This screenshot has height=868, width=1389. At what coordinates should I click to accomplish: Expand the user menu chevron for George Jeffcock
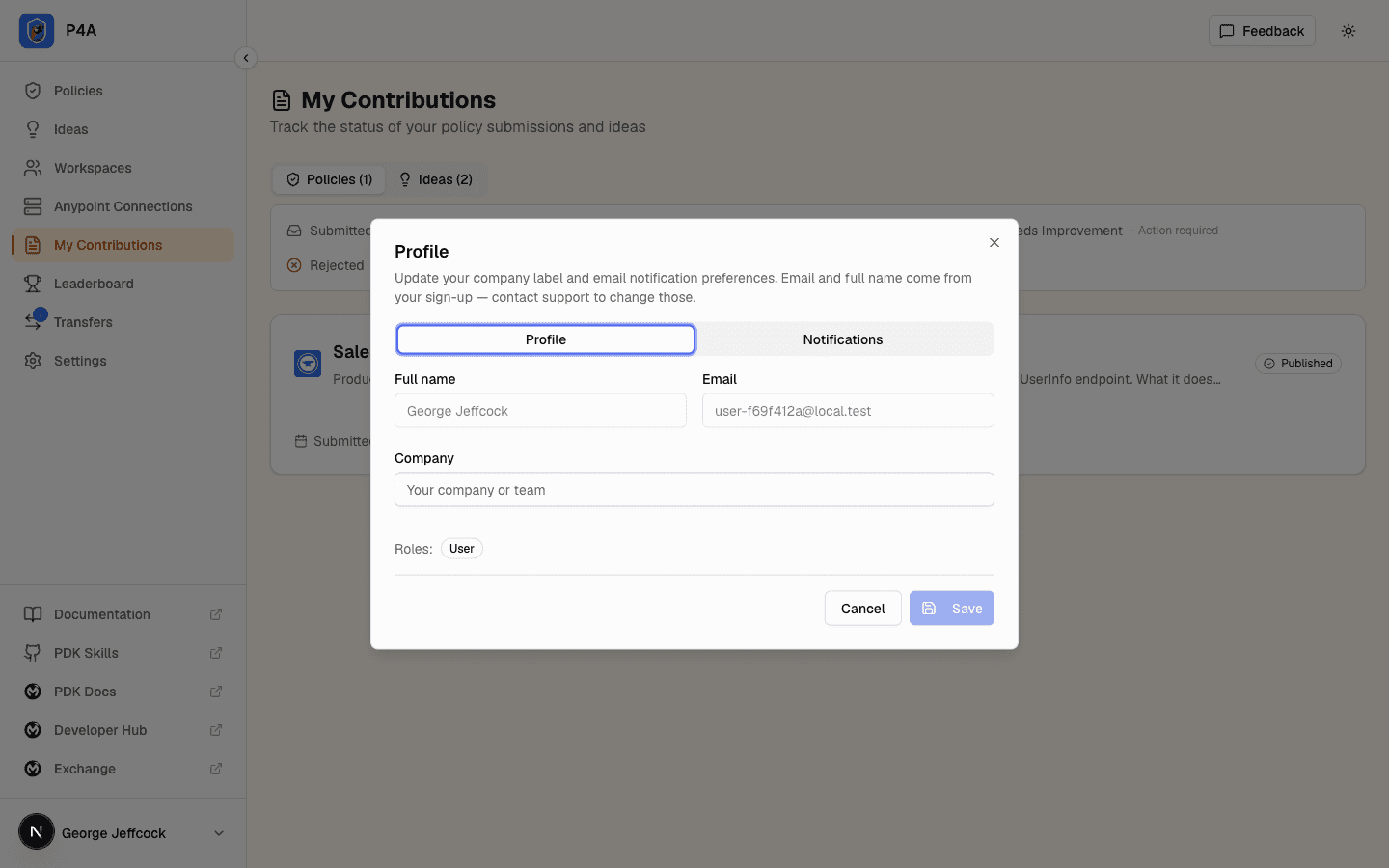[x=219, y=833]
